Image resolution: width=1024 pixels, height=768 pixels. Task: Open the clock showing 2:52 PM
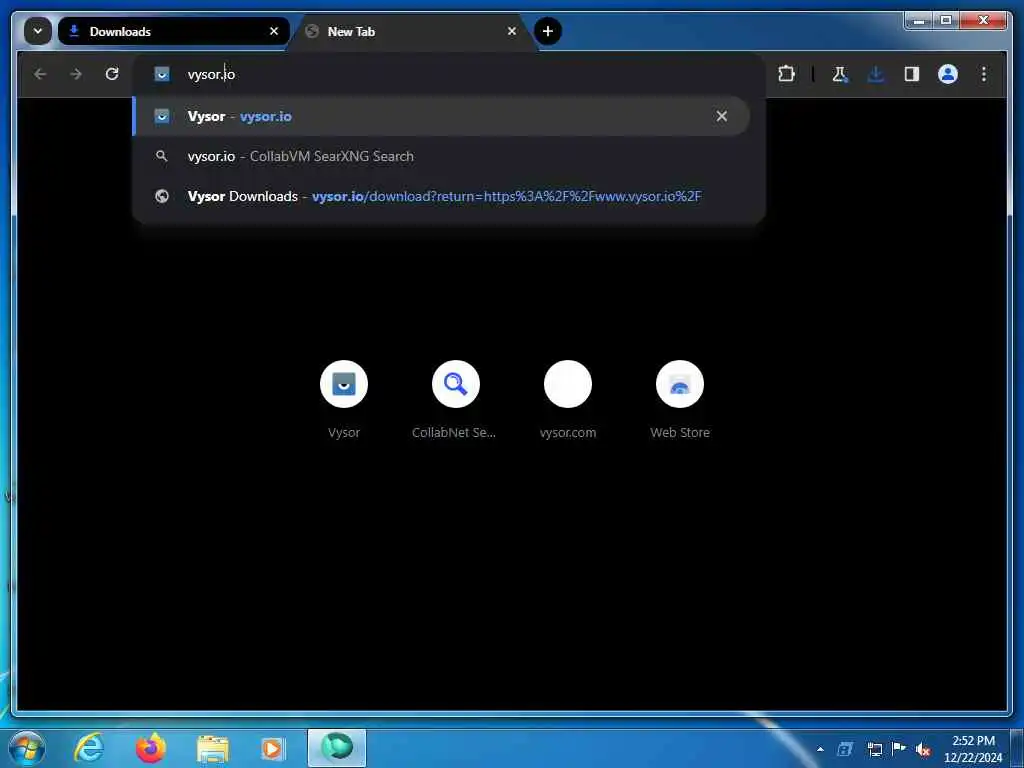(x=973, y=749)
